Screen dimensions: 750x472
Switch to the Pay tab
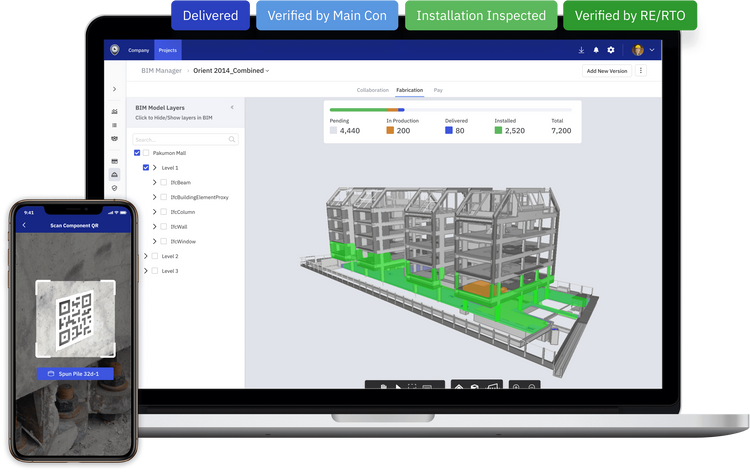coord(438,90)
